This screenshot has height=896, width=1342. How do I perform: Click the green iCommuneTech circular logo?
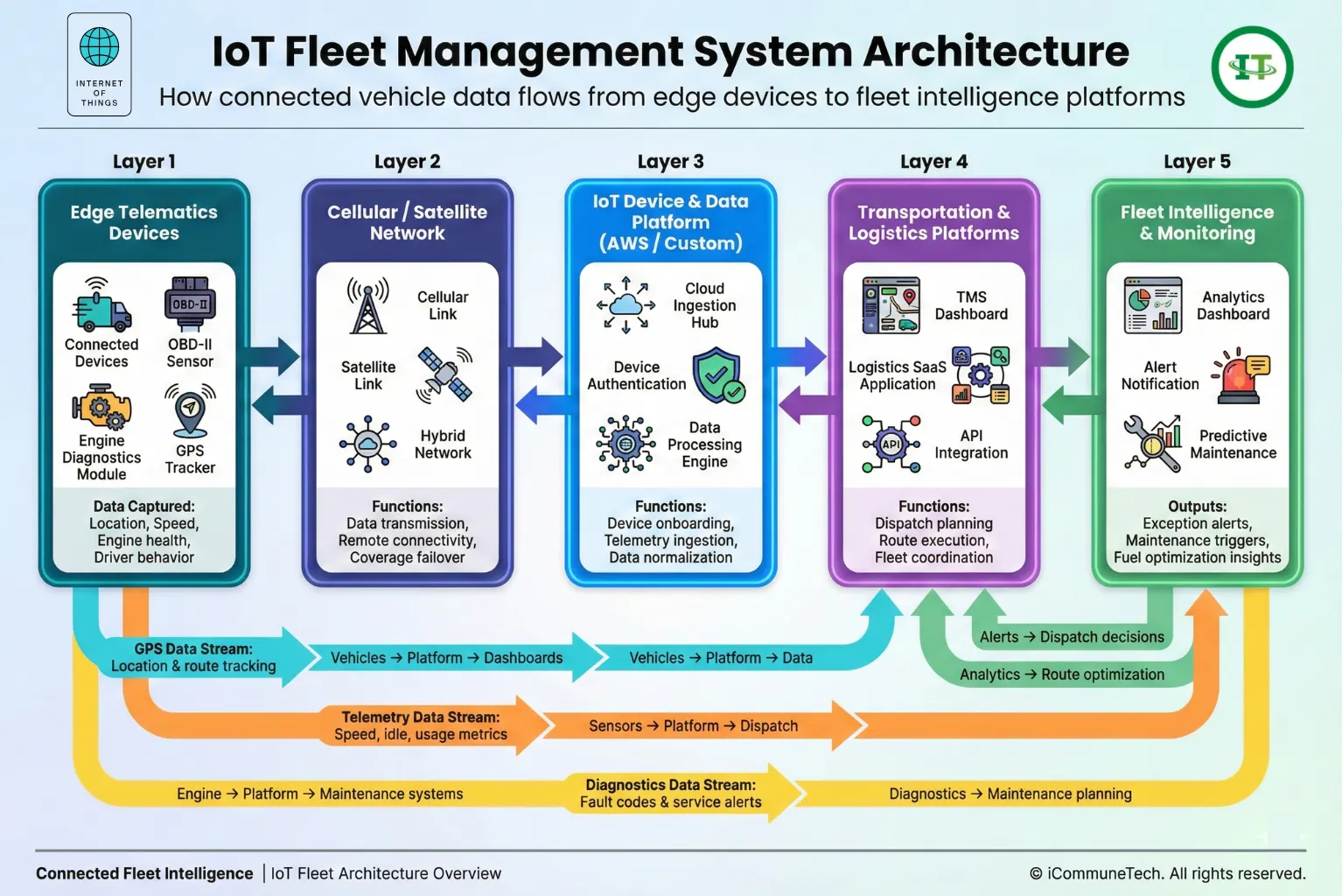[1252, 67]
